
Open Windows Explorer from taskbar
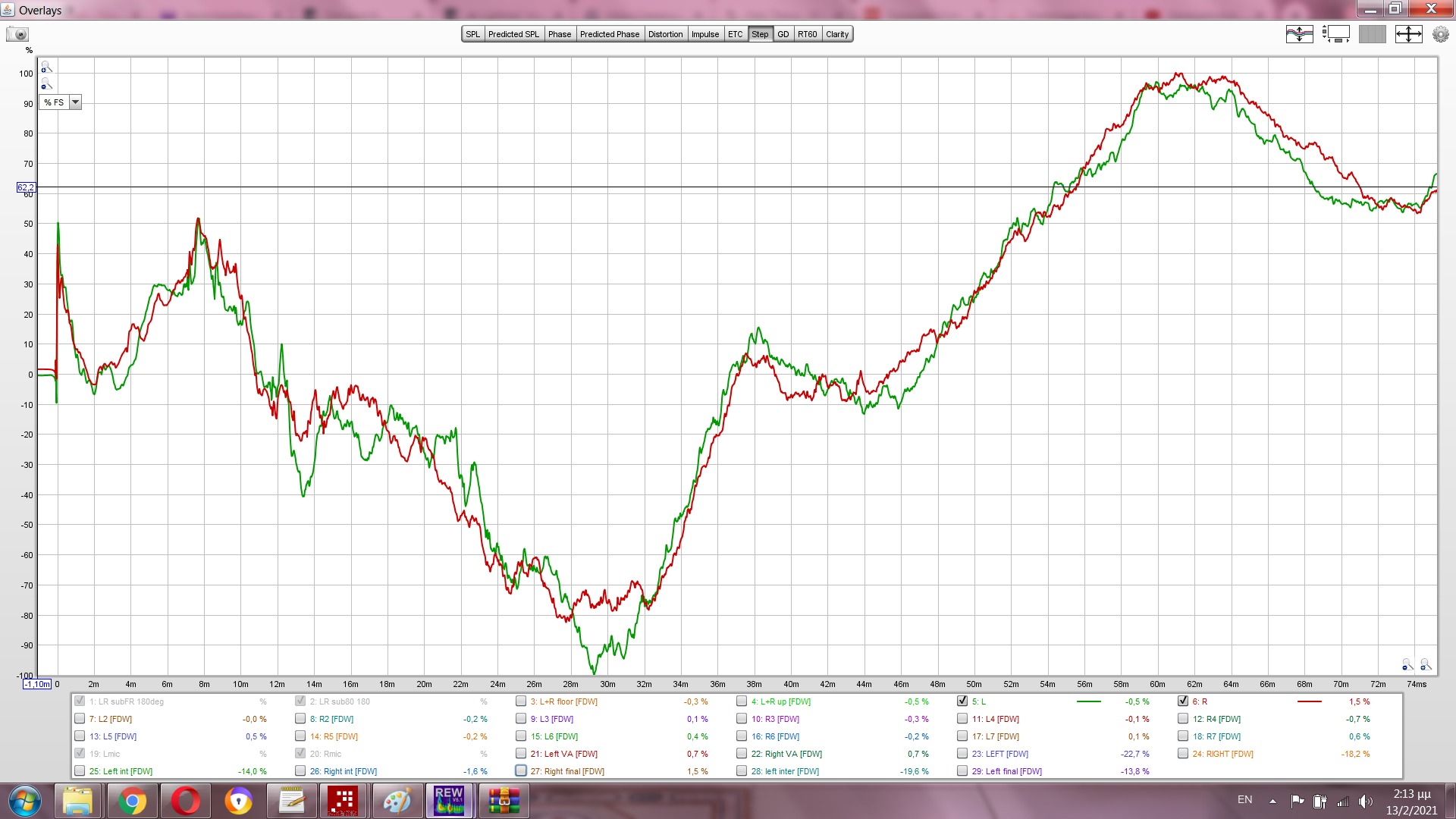point(77,801)
